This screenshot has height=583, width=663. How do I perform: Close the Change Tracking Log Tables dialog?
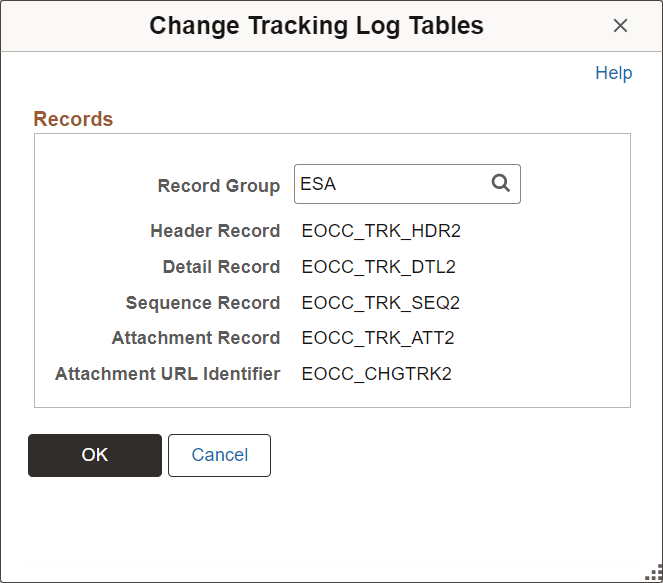tap(620, 26)
